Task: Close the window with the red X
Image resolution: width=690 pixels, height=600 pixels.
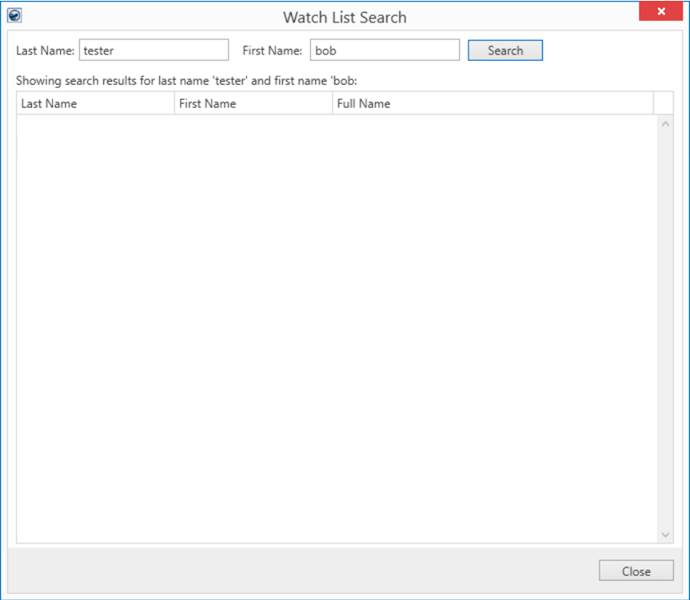Action: tap(661, 12)
